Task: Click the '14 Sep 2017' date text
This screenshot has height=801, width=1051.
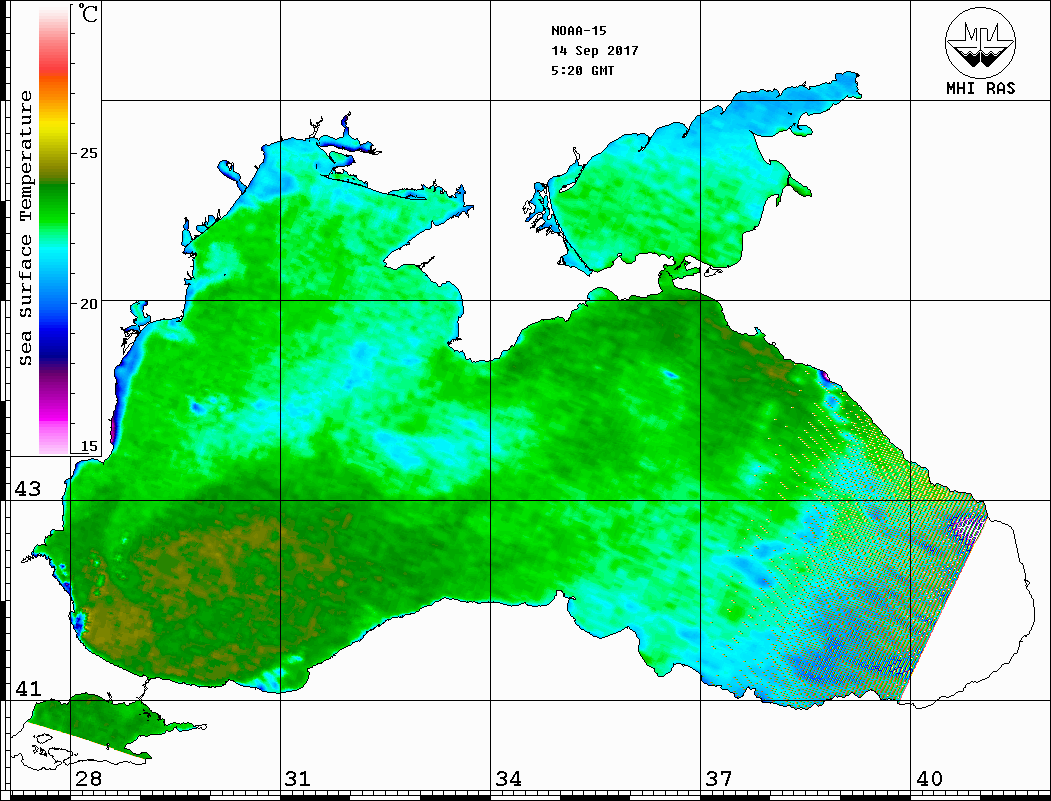Action: 595,51
